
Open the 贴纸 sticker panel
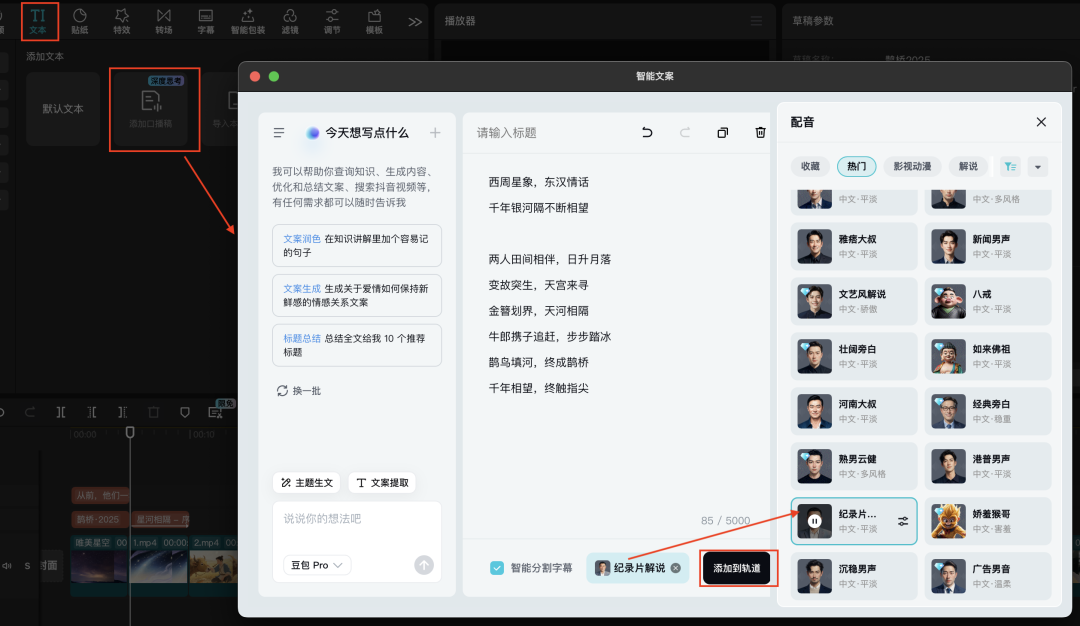(82, 20)
